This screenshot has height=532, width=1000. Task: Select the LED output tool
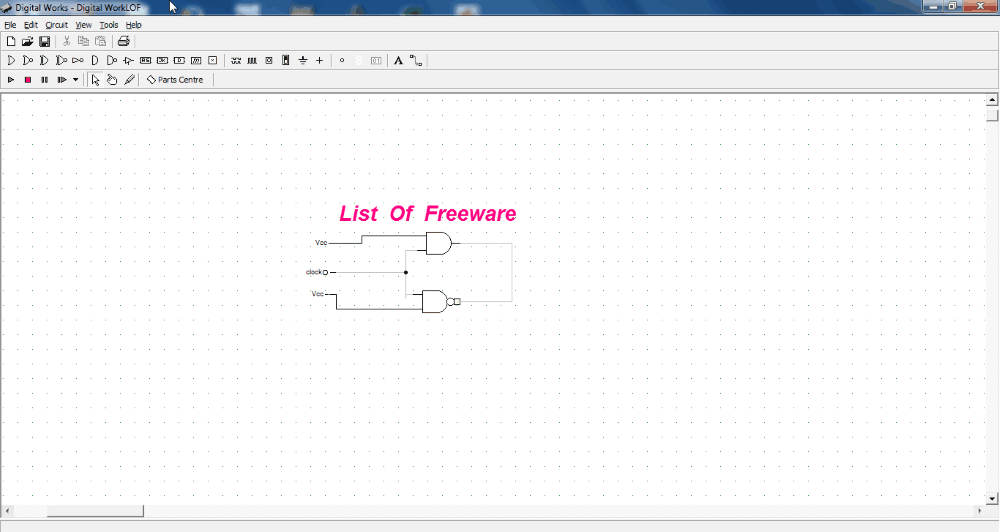[x=342, y=61]
